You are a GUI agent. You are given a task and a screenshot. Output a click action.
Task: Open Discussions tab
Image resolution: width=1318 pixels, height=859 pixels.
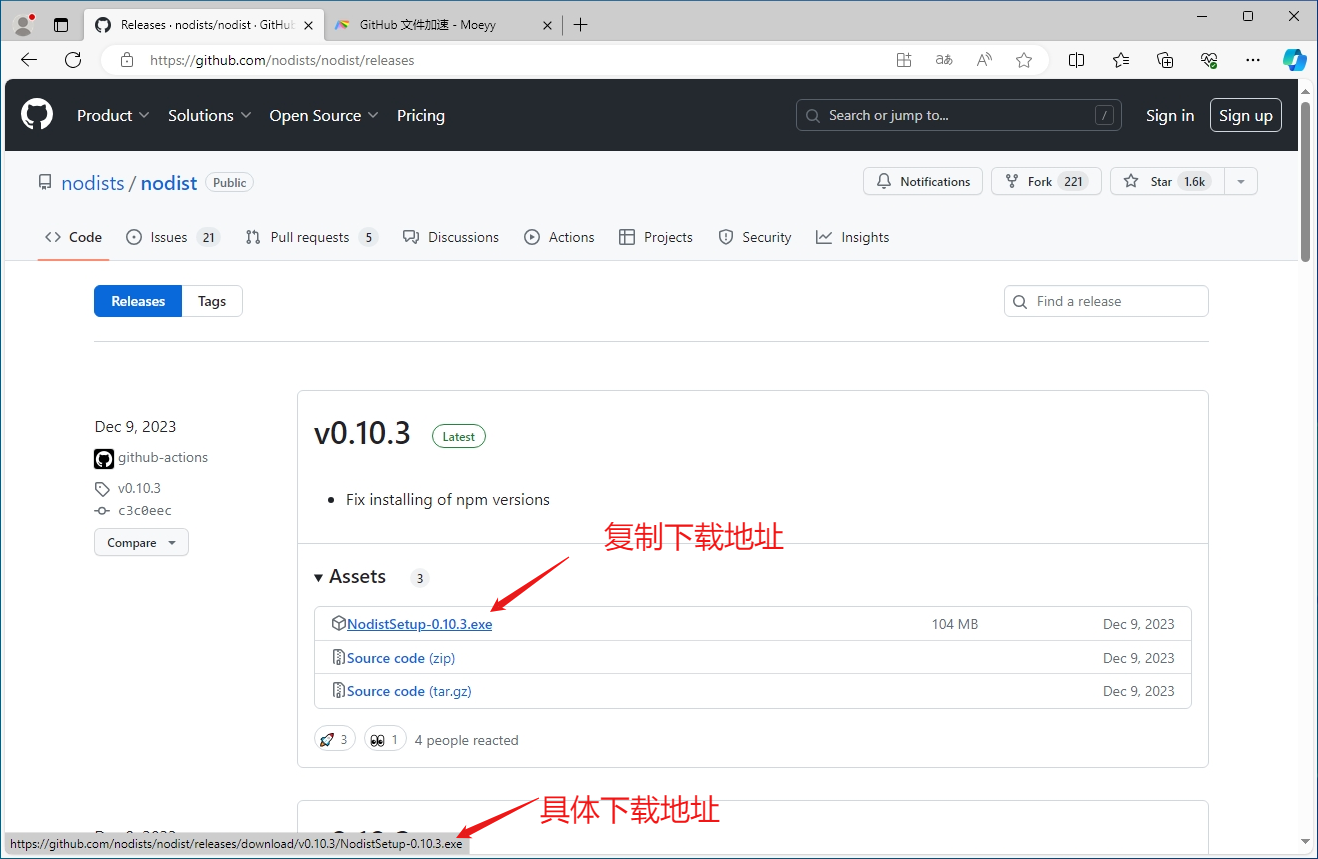(450, 237)
